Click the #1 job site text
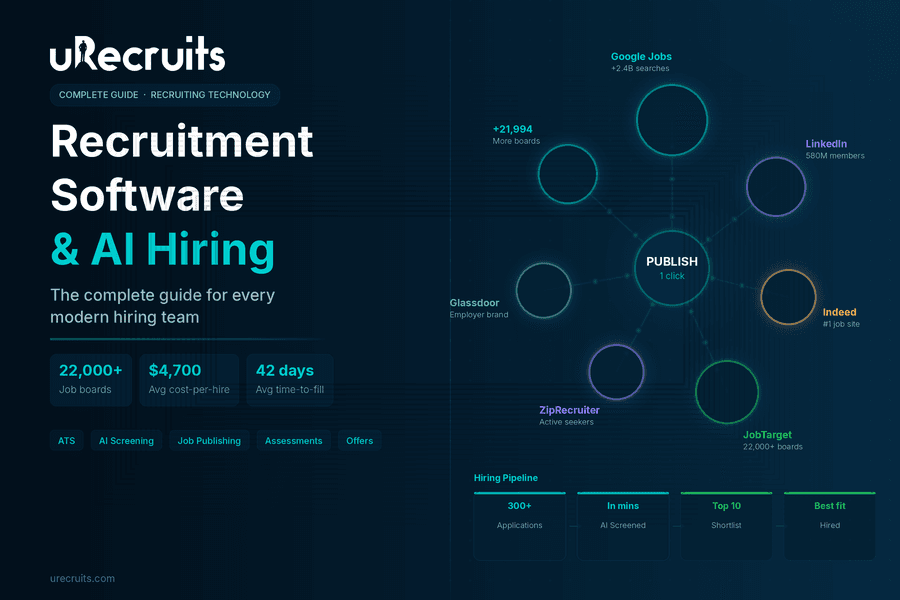Viewport: 900px width, 600px height. tap(841, 324)
